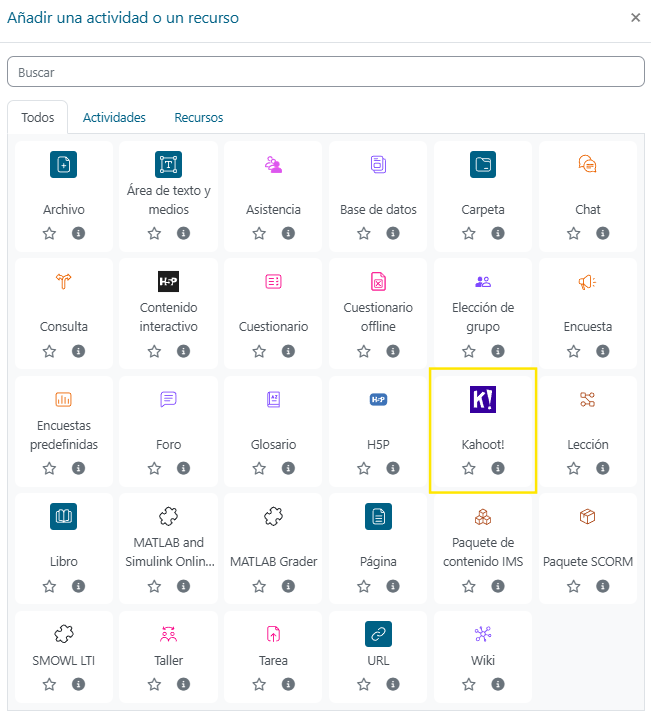Show info for the Asistencia activity

(288, 234)
